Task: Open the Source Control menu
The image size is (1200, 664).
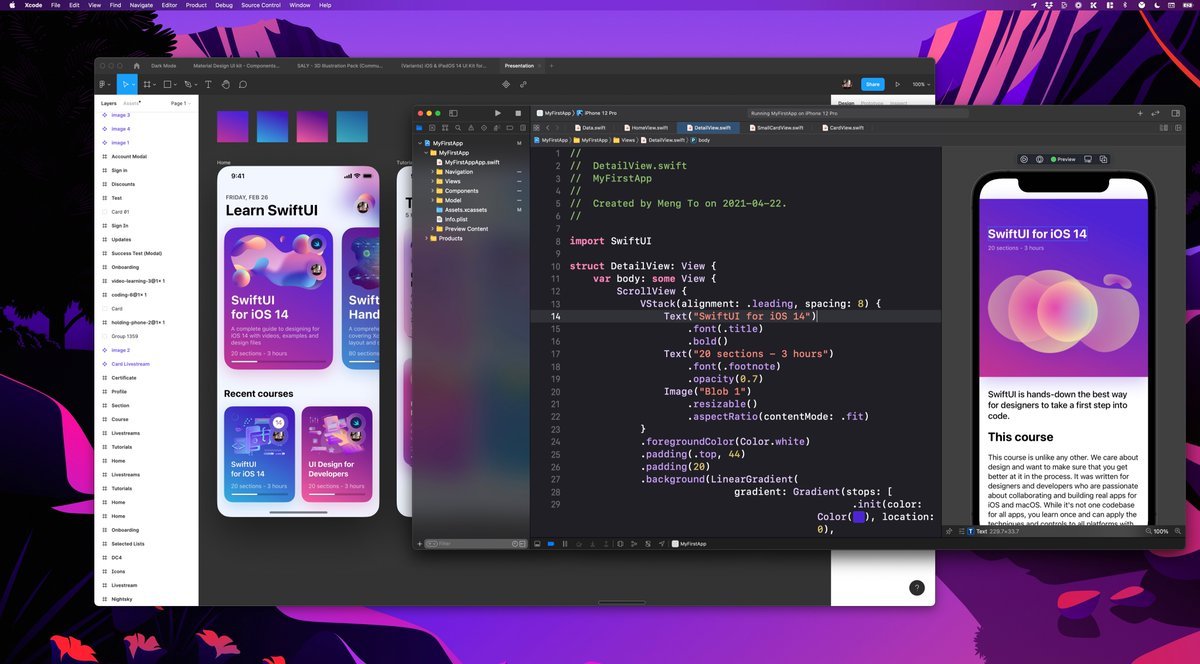Action: click(260, 5)
